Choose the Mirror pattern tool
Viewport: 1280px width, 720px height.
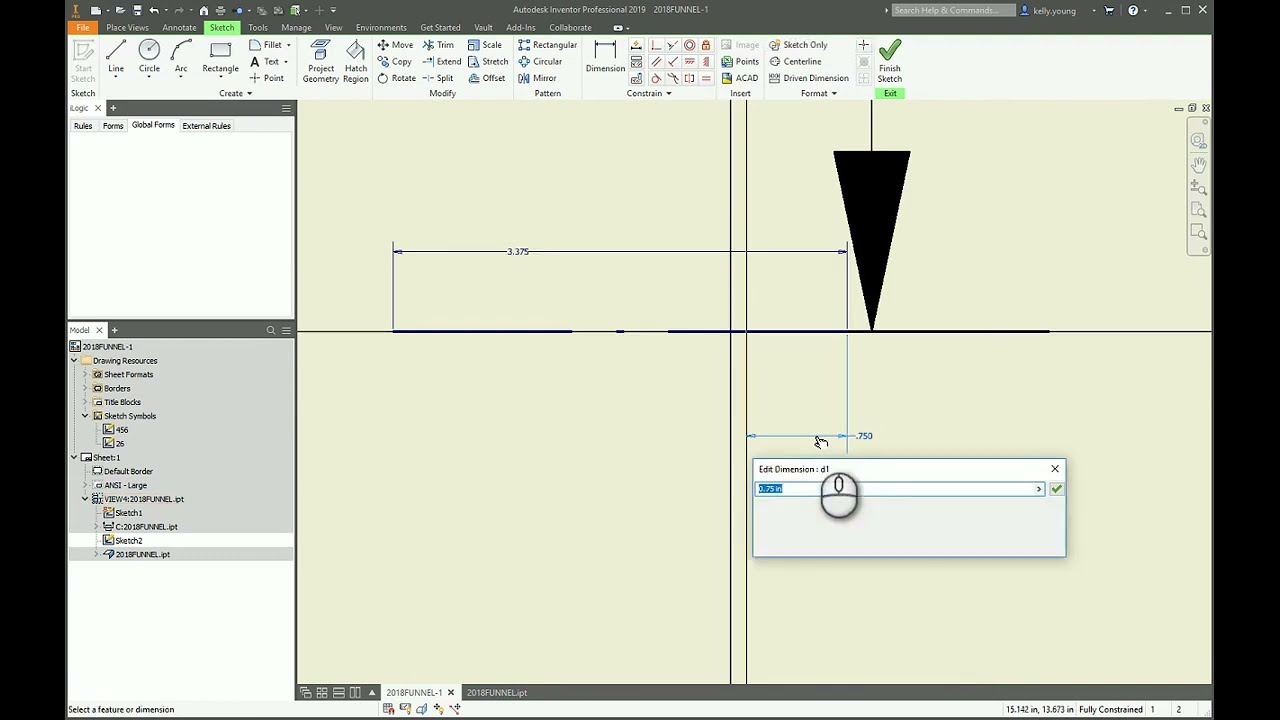[x=537, y=78]
